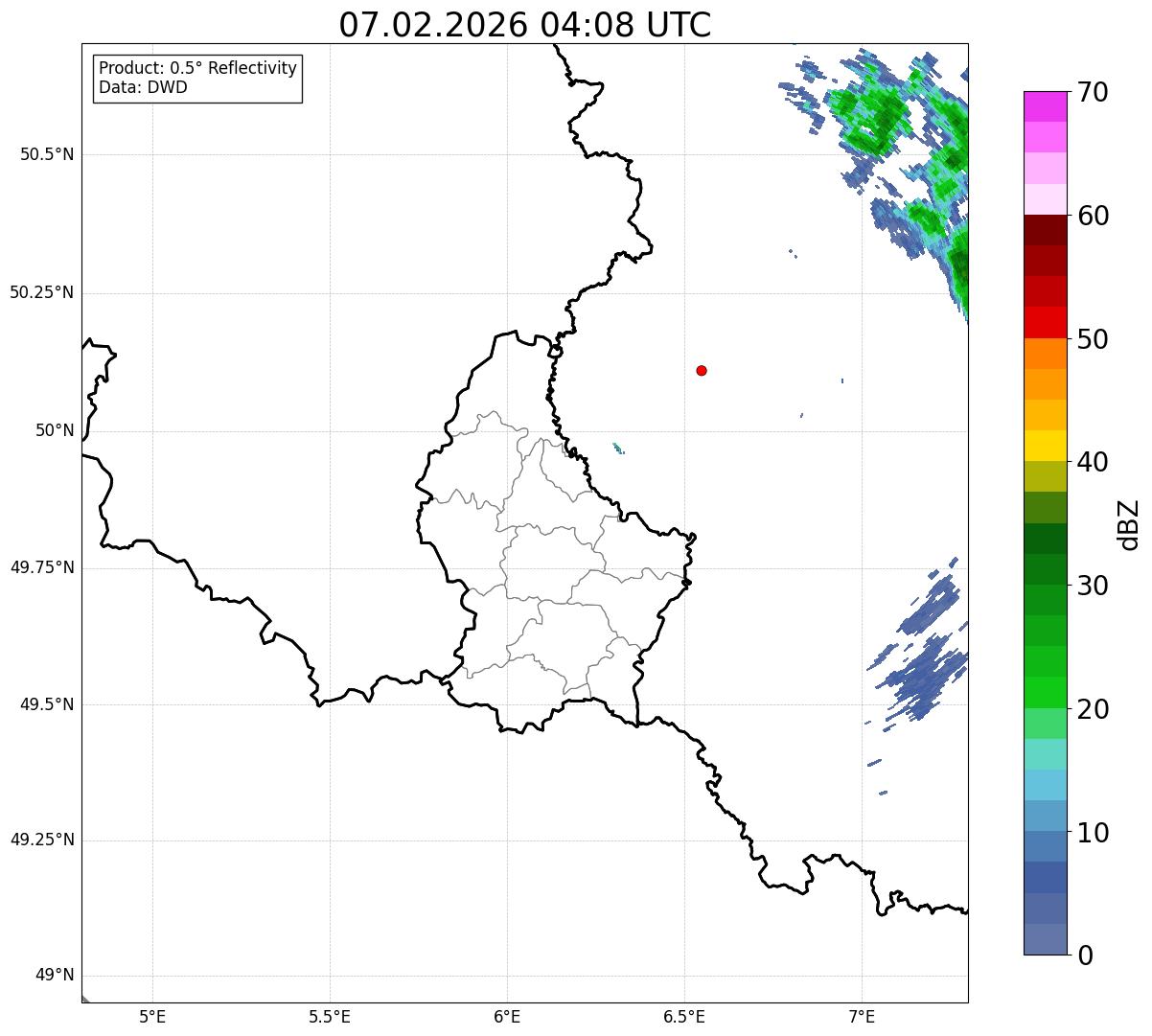Viewport: 1152px width, 1036px height.
Task: Click the latitude label 49.5°N
Action: pos(47,704)
